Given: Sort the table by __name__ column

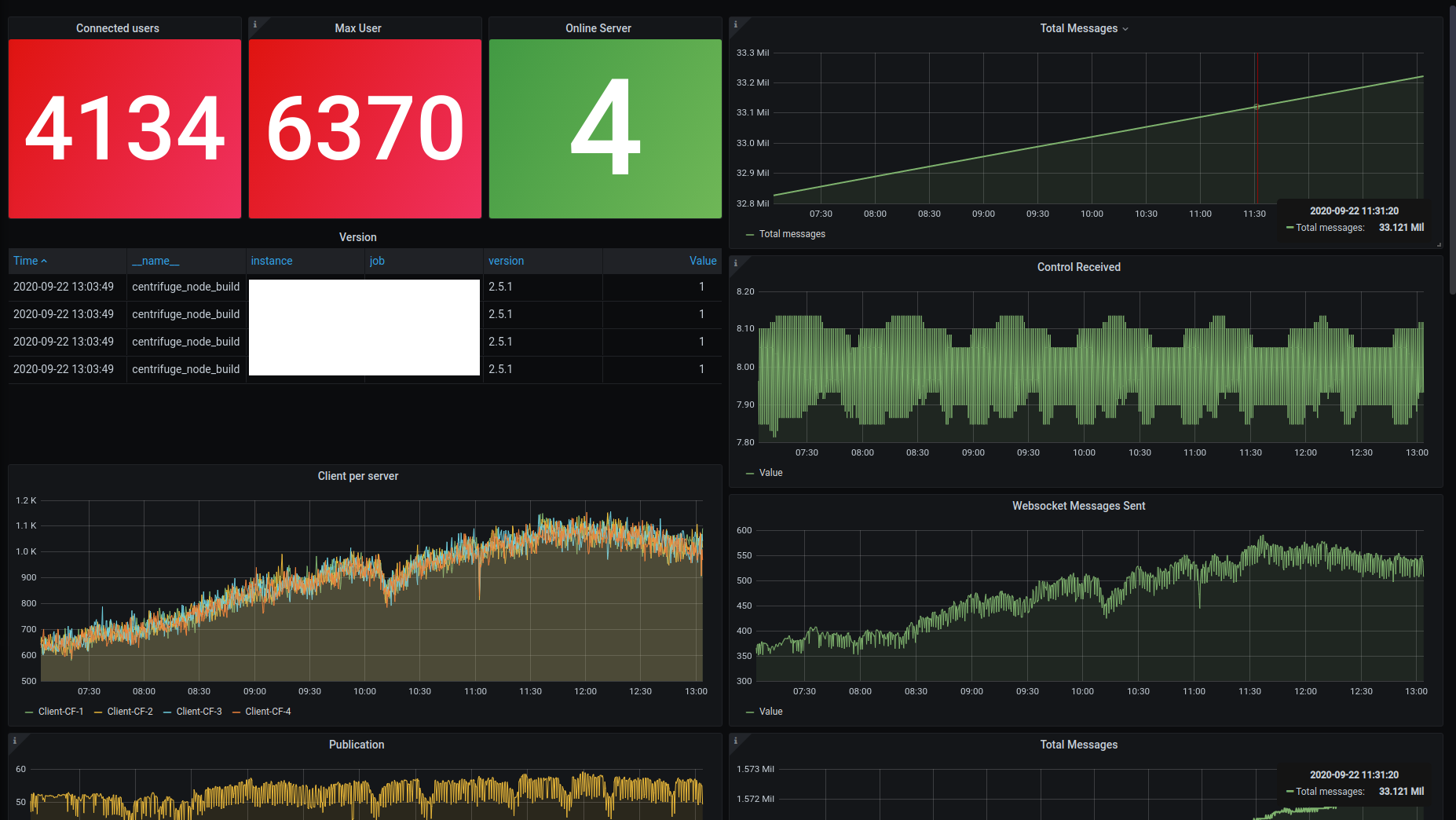Looking at the screenshot, I should click(x=156, y=260).
